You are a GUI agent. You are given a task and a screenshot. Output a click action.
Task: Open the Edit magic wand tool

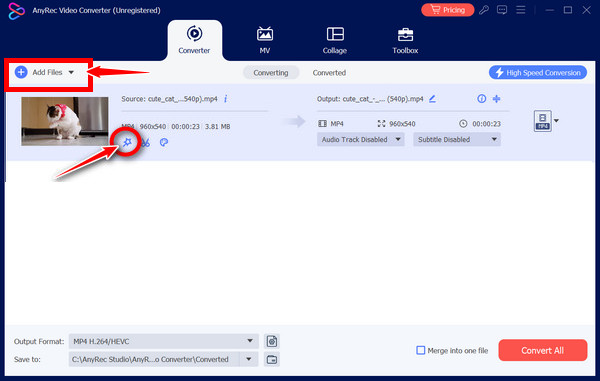127,142
